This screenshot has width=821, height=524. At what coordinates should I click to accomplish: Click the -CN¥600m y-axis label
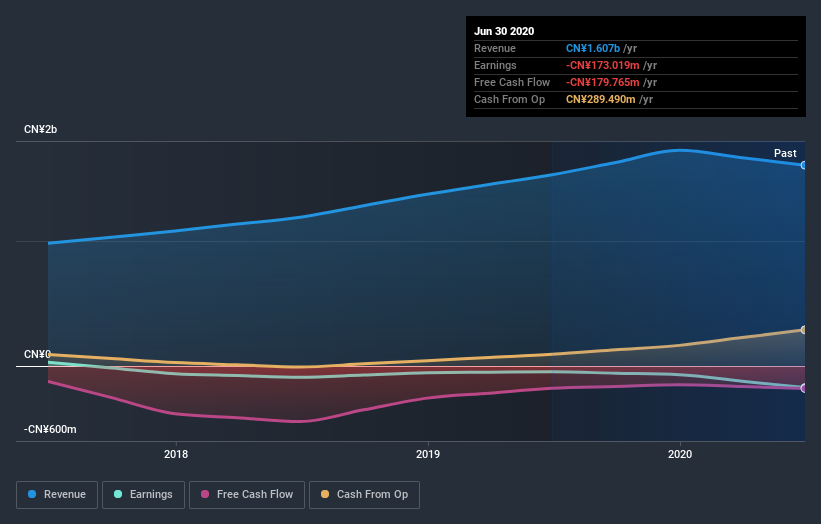(50, 429)
